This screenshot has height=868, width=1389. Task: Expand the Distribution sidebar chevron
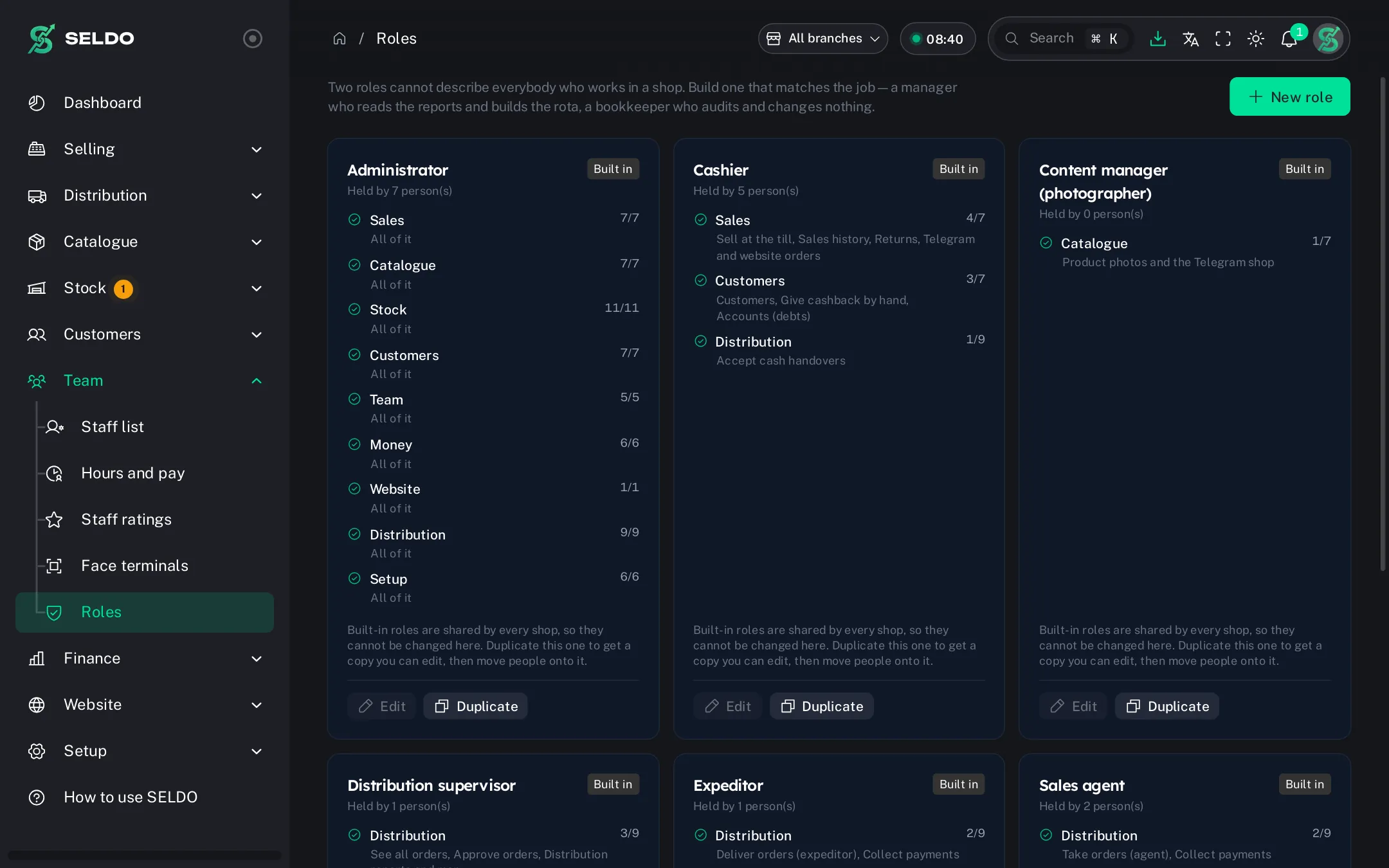256,195
